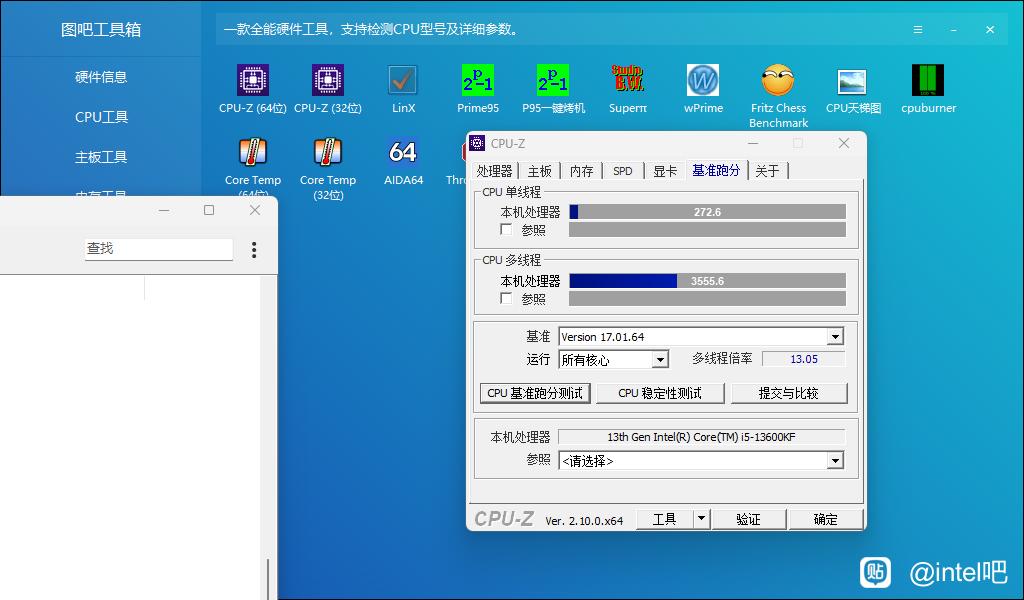This screenshot has height=600, width=1024.
Task: Click the 验证 button
Action: coord(748,519)
